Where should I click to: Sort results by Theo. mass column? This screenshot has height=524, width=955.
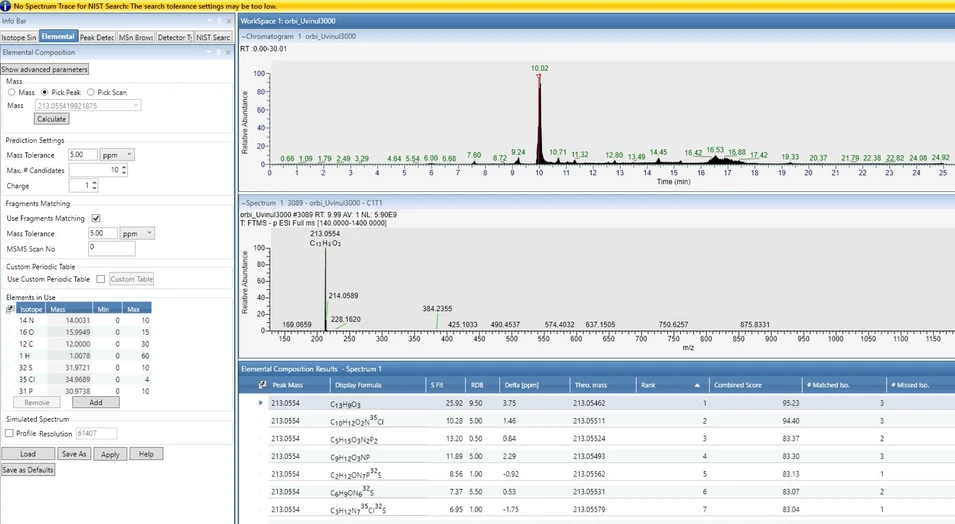click(603, 385)
